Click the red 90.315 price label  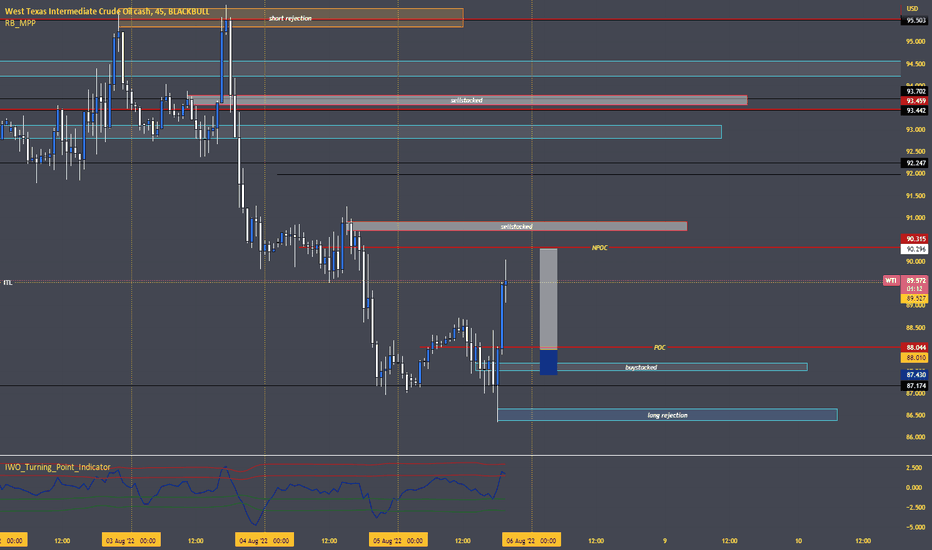pos(915,238)
